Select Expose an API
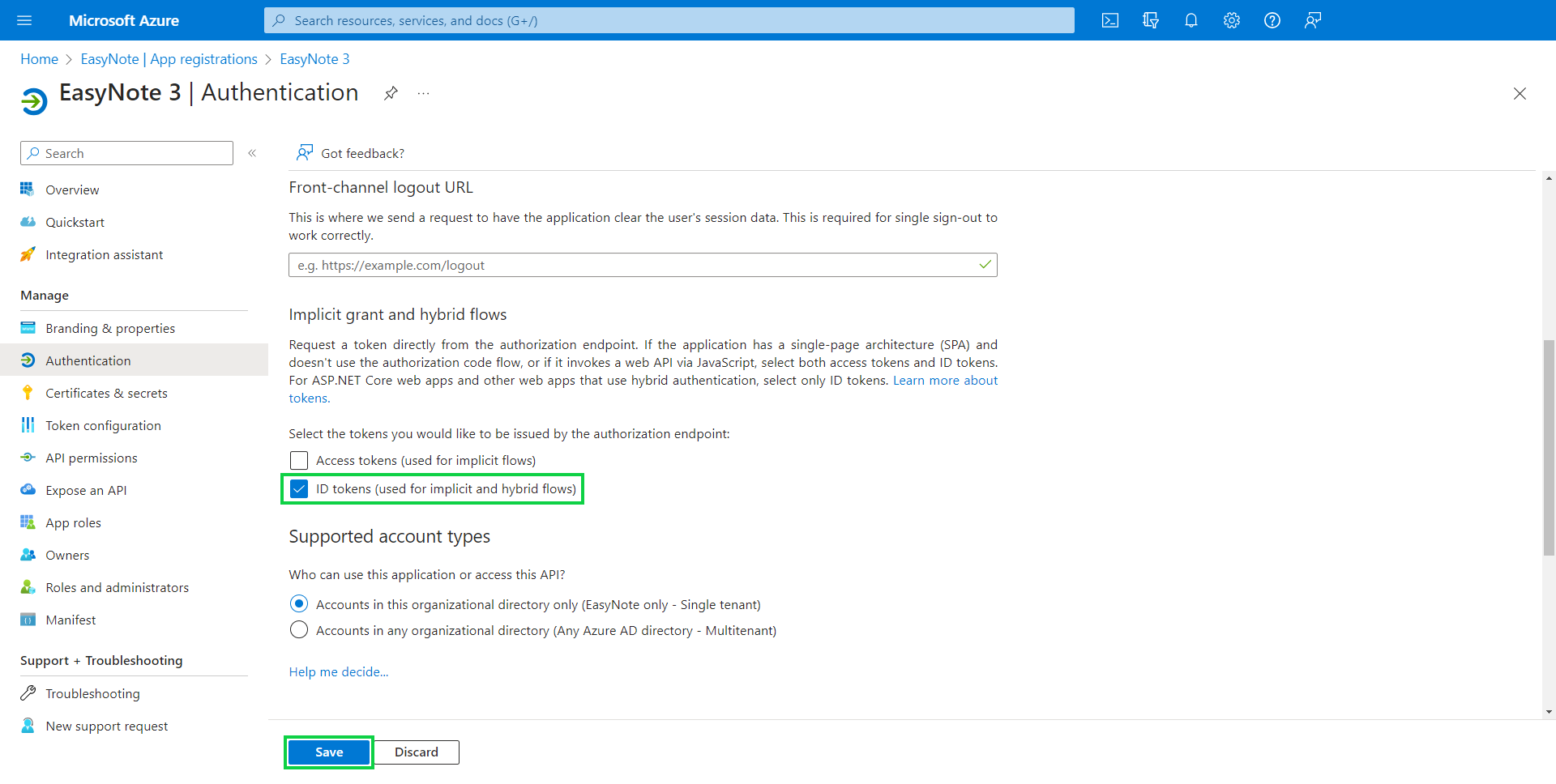Screen dimensions: 1556x784 [x=86, y=490]
